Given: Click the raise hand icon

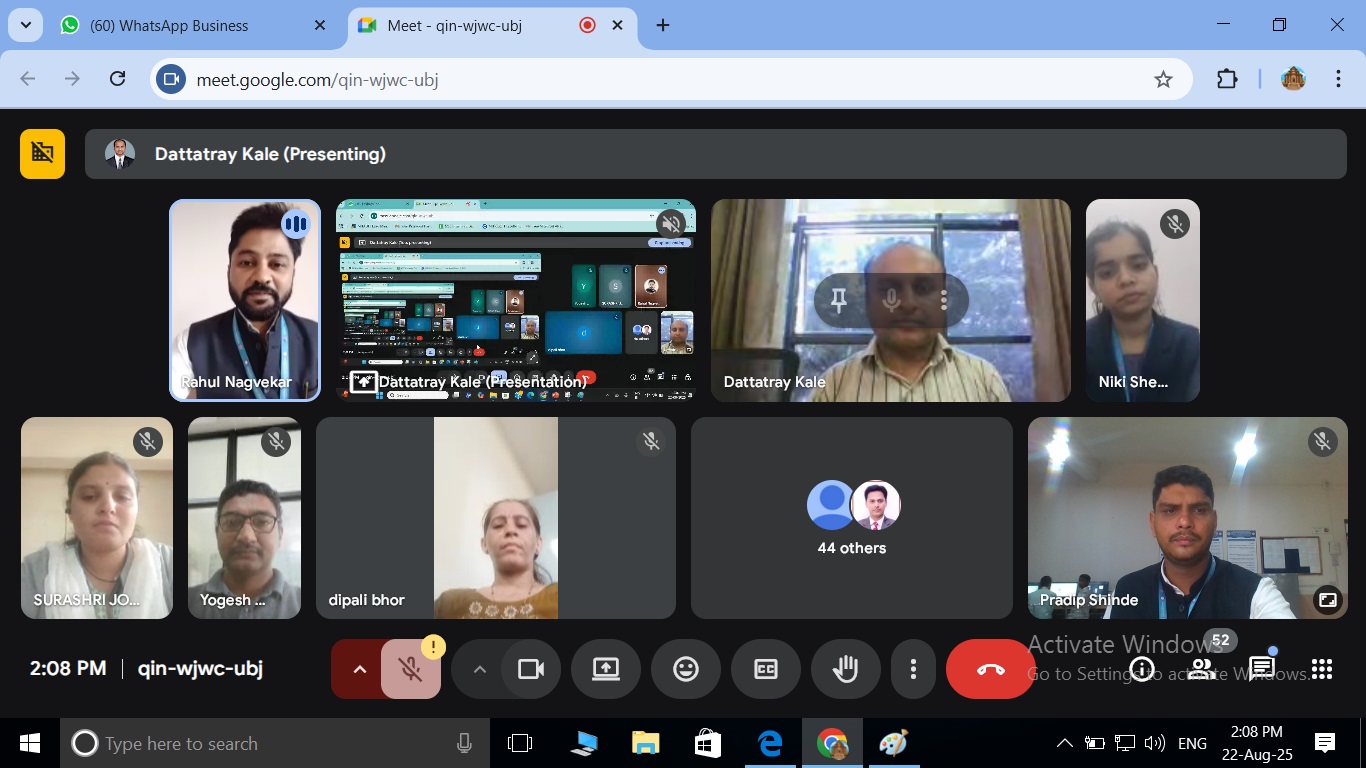Looking at the screenshot, I should click(846, 669).
